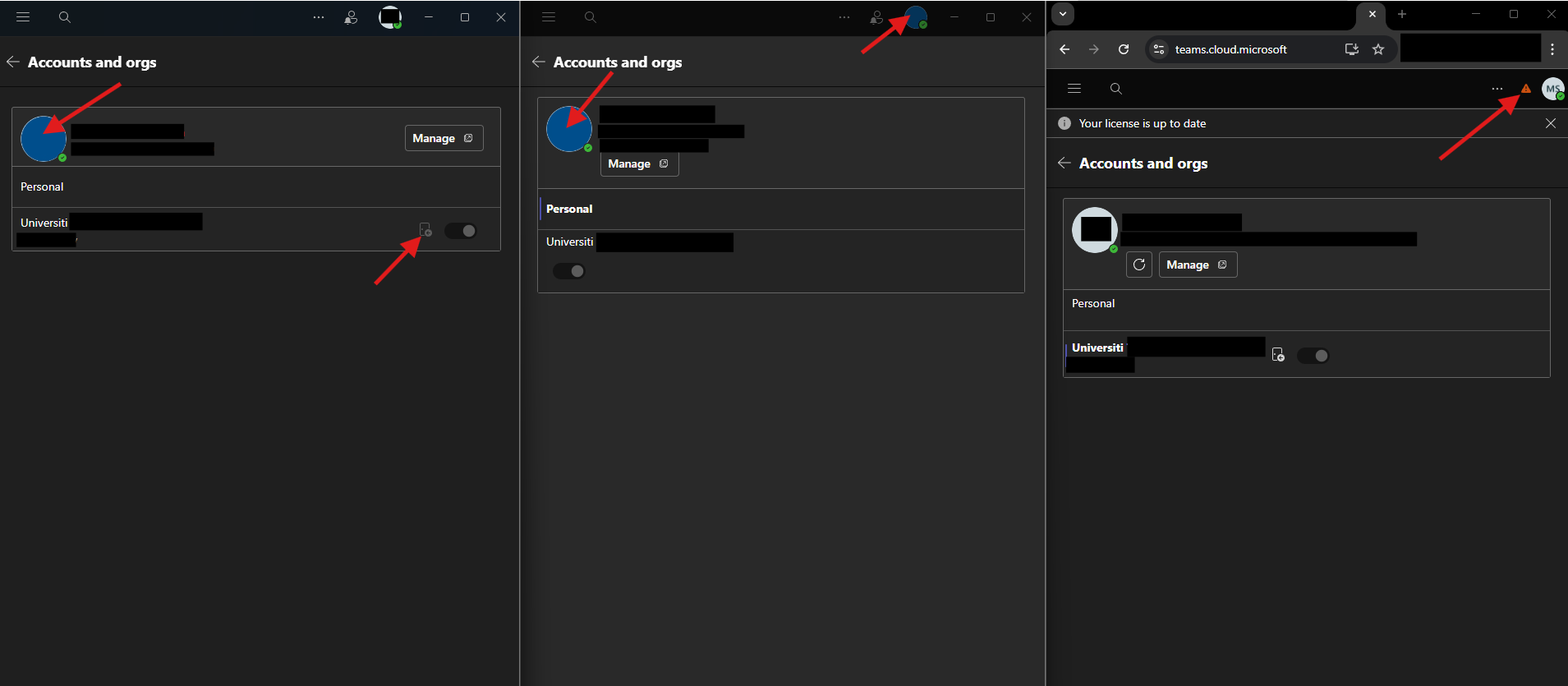1568x686 pixels.
Task: Open MS profile avatar in browser Teams
Action: 1552,89
